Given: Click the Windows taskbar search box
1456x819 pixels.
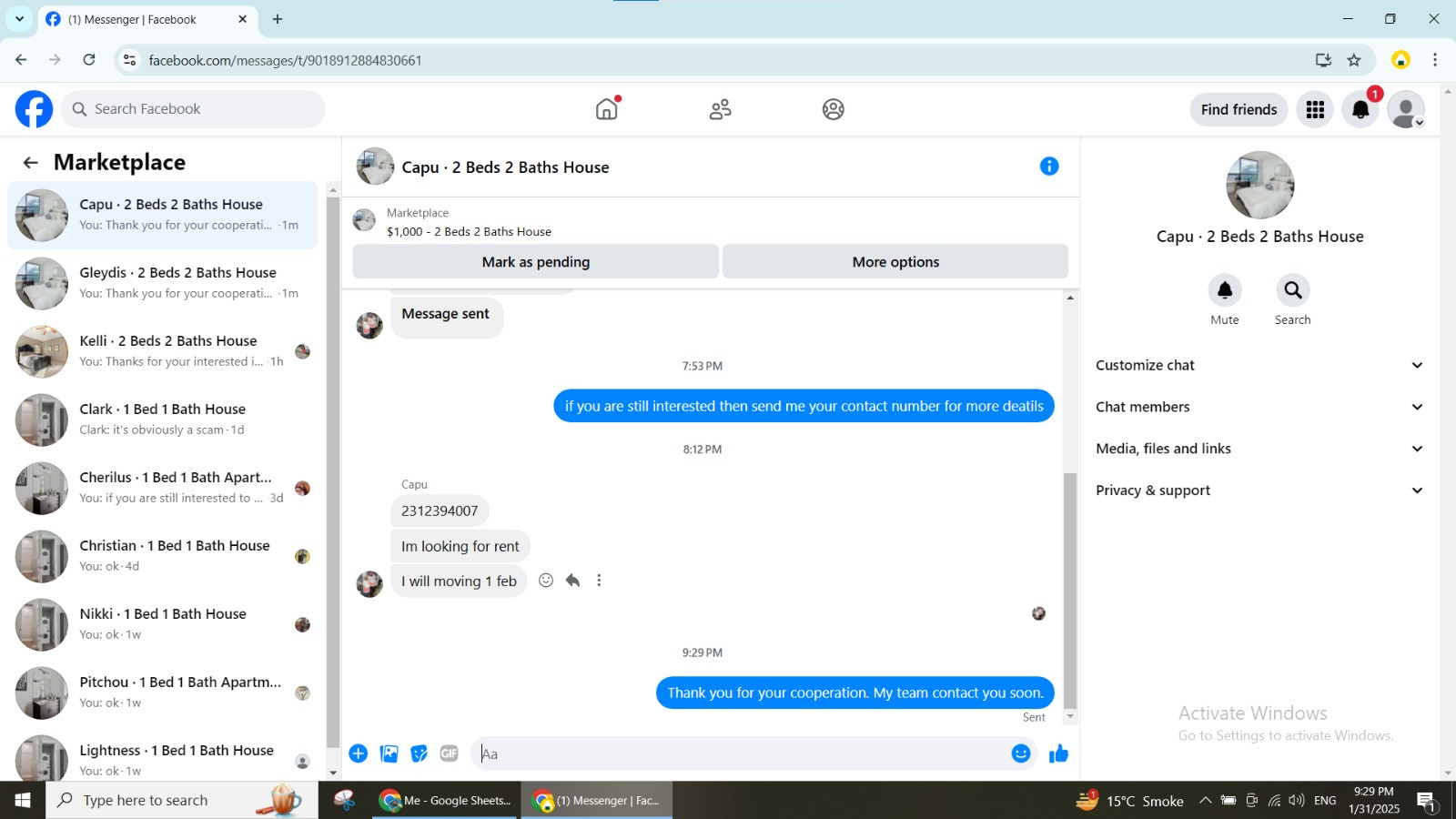Looking at the screenshot, I should tap(182, 801).
